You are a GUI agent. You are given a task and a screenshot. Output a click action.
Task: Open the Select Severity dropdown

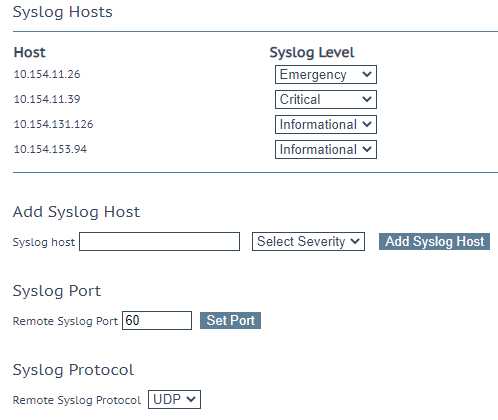tap(308, 241)
